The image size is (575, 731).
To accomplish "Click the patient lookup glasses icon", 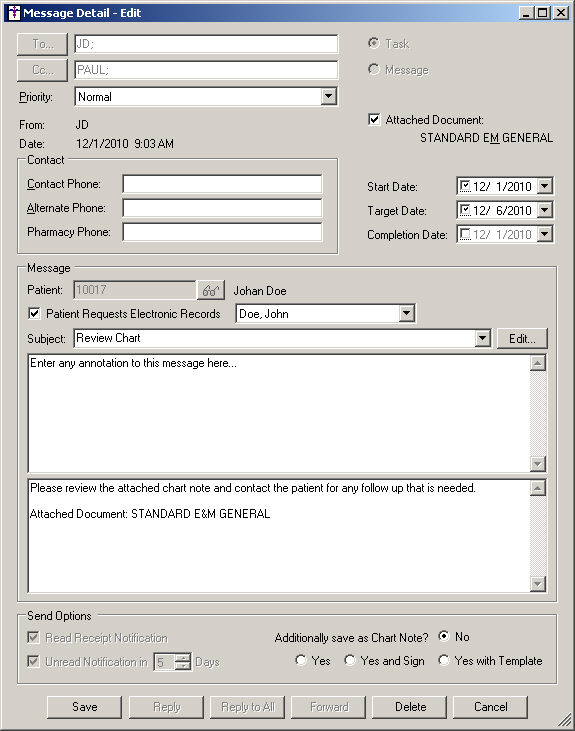I will point(211,290).
